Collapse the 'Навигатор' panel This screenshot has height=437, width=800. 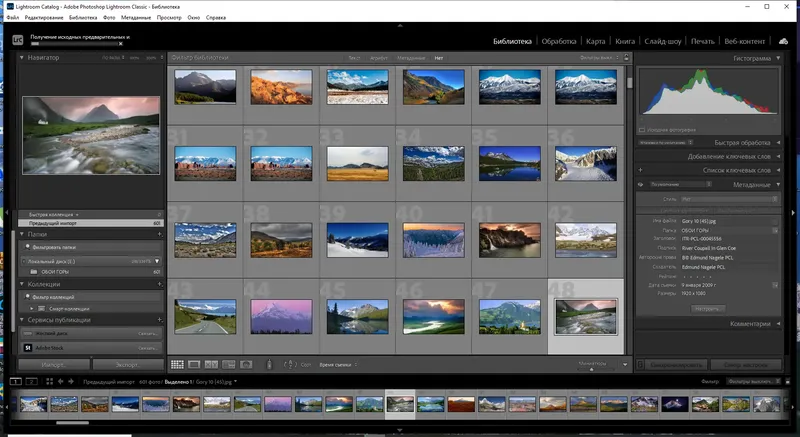(x=23, y=58)
